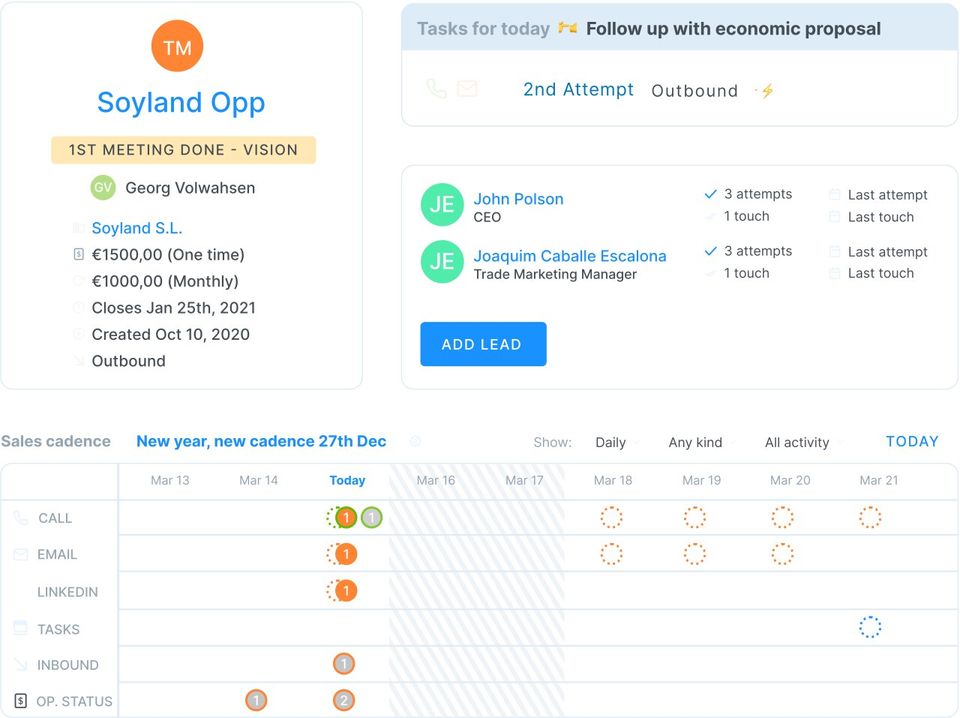The image size is (960, 718).
Task: Click John Polson's JE avatar
Action: point(442,205)
